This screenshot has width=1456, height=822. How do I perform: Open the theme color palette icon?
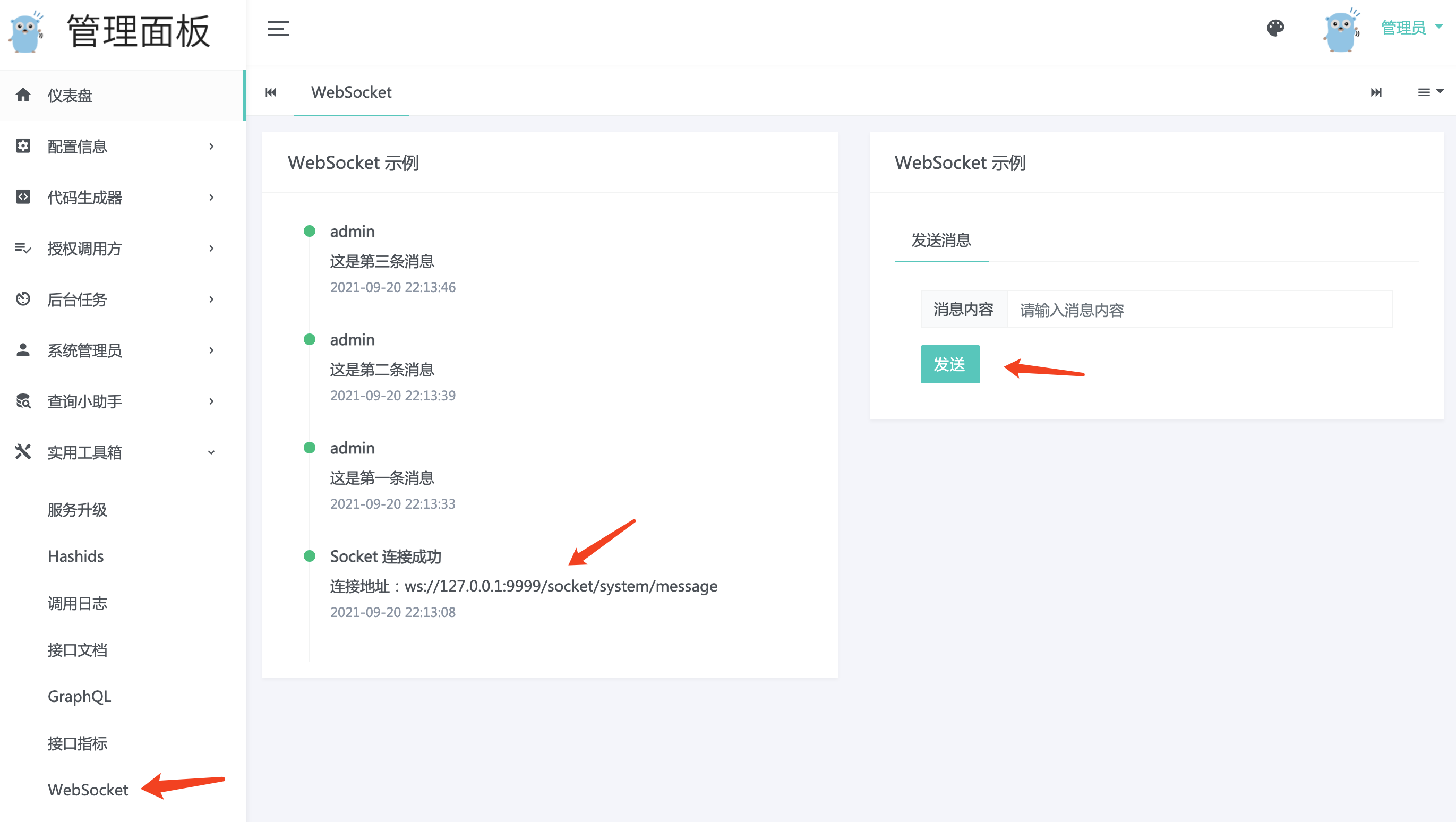pyautogui.click(x=1275, y=28)
